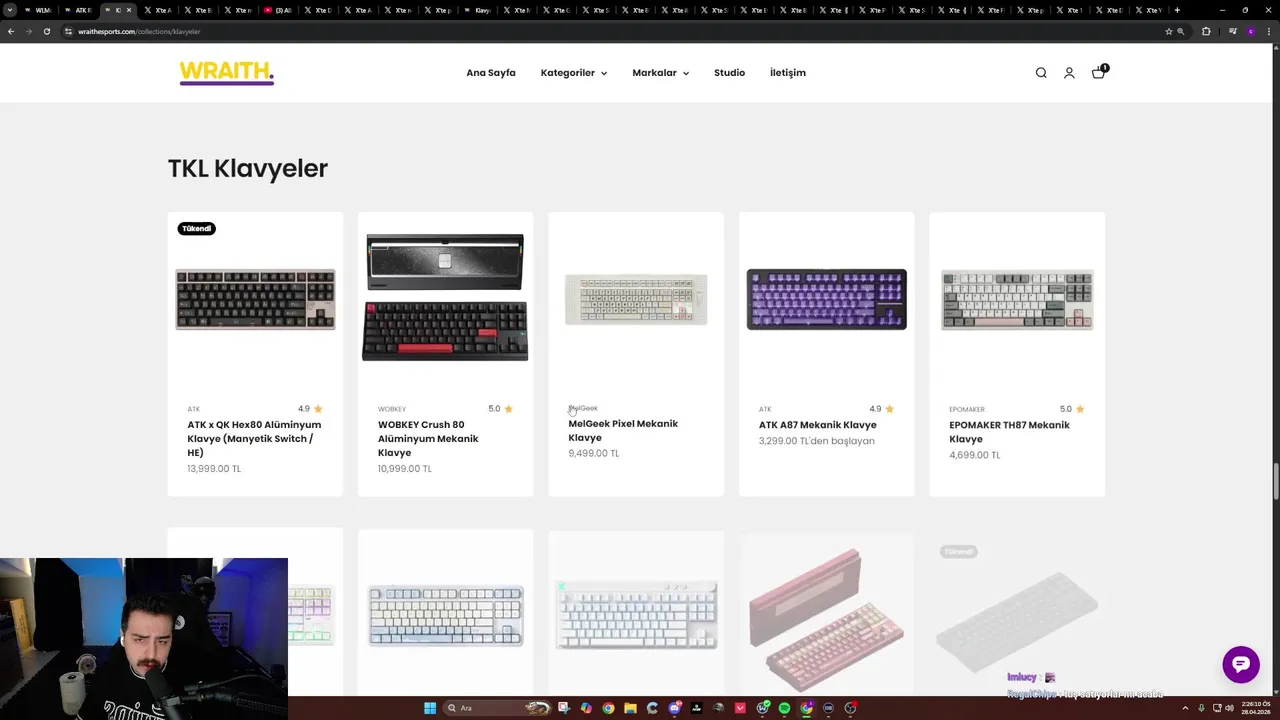Viewport: 1280px width, 720px height.
Task: Open Spotify from the taskbar
Action: point(784,708)
